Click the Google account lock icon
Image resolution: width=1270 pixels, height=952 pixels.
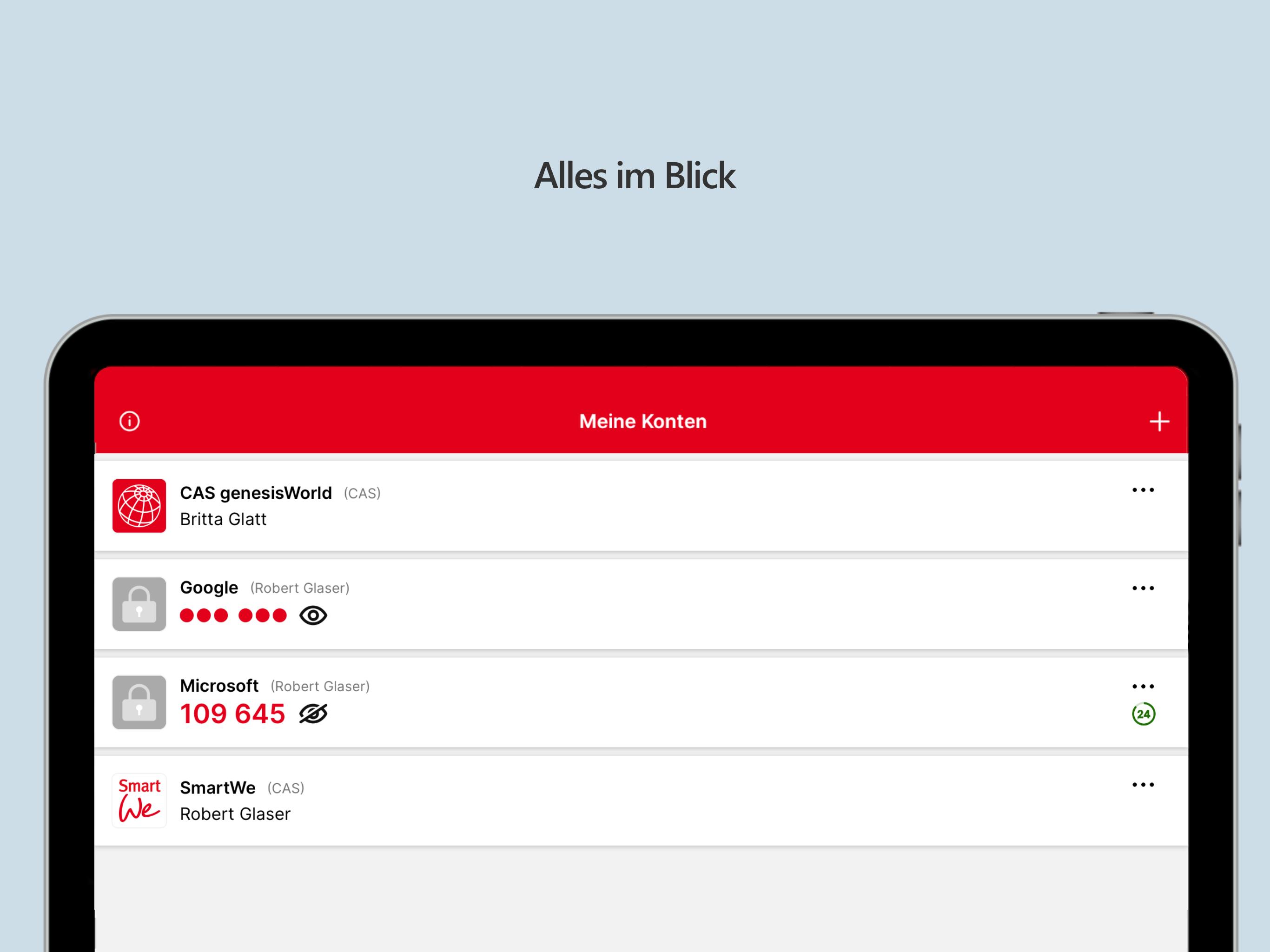pyautogui.click(x=139, y=603)
